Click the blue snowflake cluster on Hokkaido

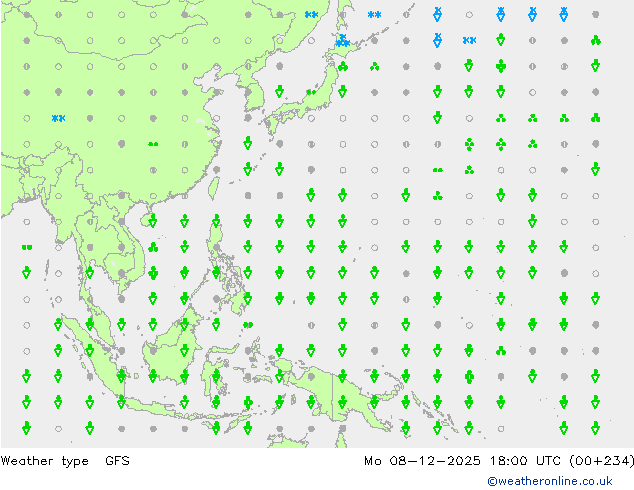pyautogui.click(x=343, y=40)
